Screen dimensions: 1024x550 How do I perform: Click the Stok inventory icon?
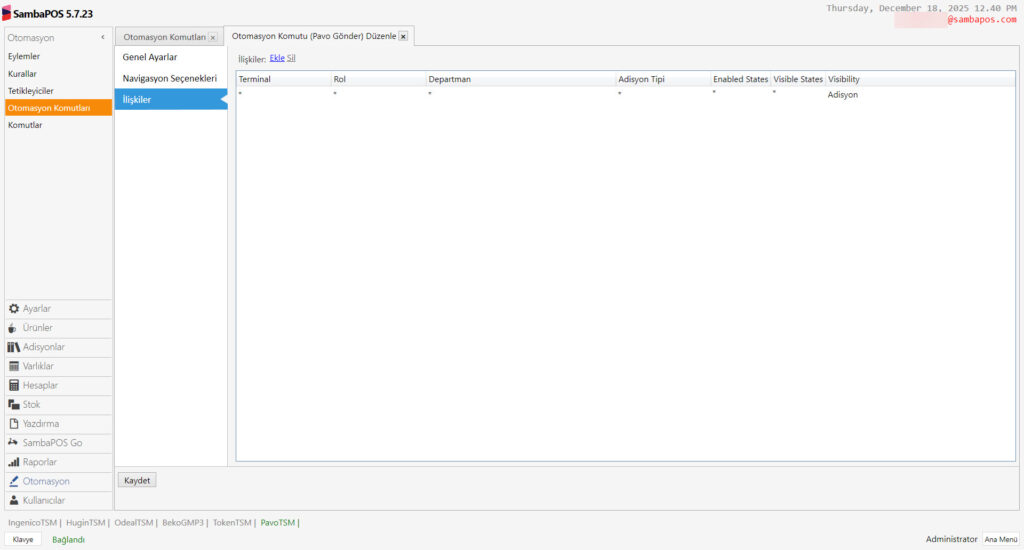click(x=14, y=405)
